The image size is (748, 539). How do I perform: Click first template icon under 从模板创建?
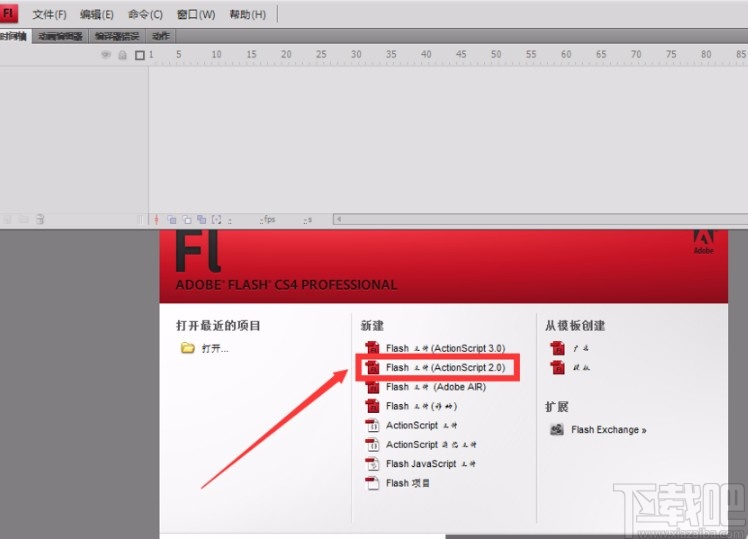pos(557,348)
